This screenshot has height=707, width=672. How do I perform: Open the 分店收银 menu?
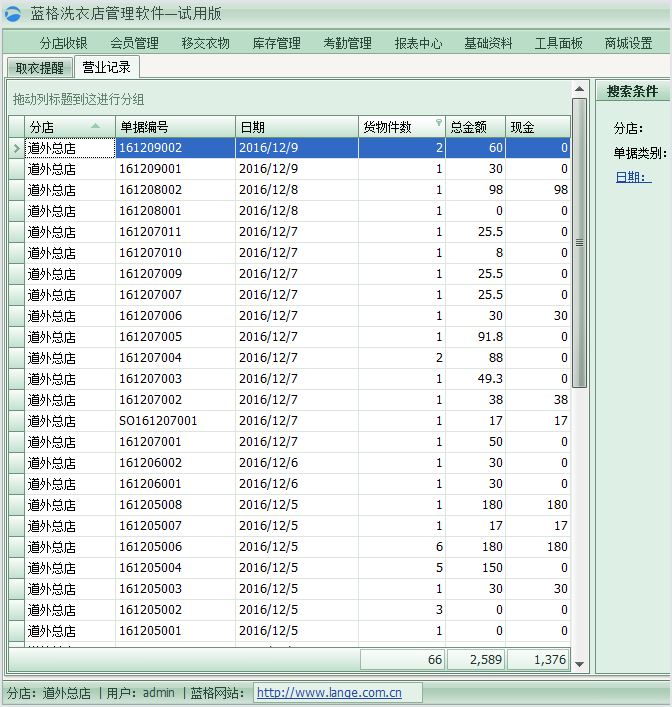pyautogui.click(x=64, y=44)
